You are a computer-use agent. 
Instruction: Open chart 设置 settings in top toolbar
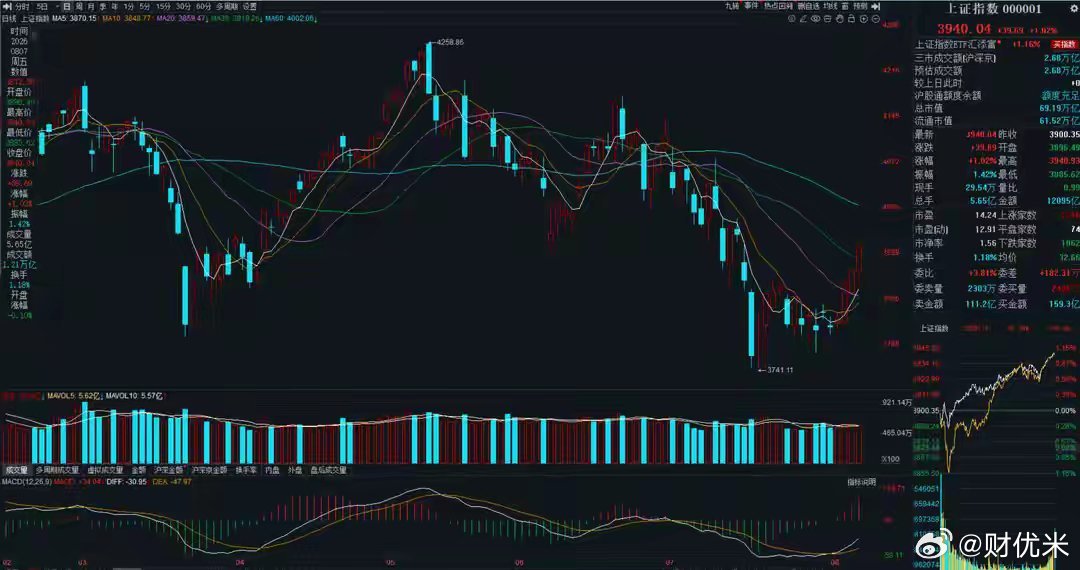[x=249, y=6]
